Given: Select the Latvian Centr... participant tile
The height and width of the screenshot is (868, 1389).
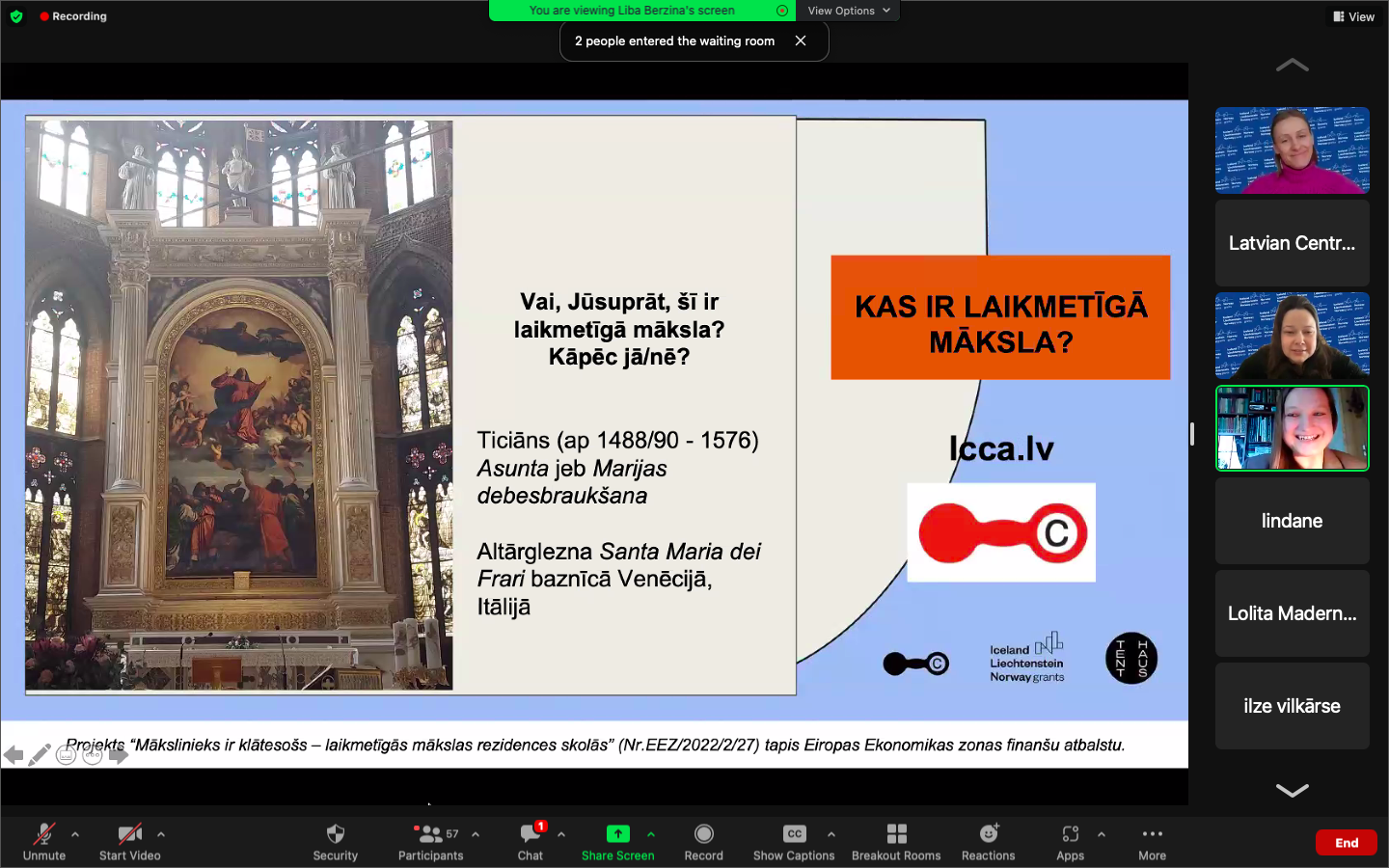Looking at the screenshot, I should 1293,243.
